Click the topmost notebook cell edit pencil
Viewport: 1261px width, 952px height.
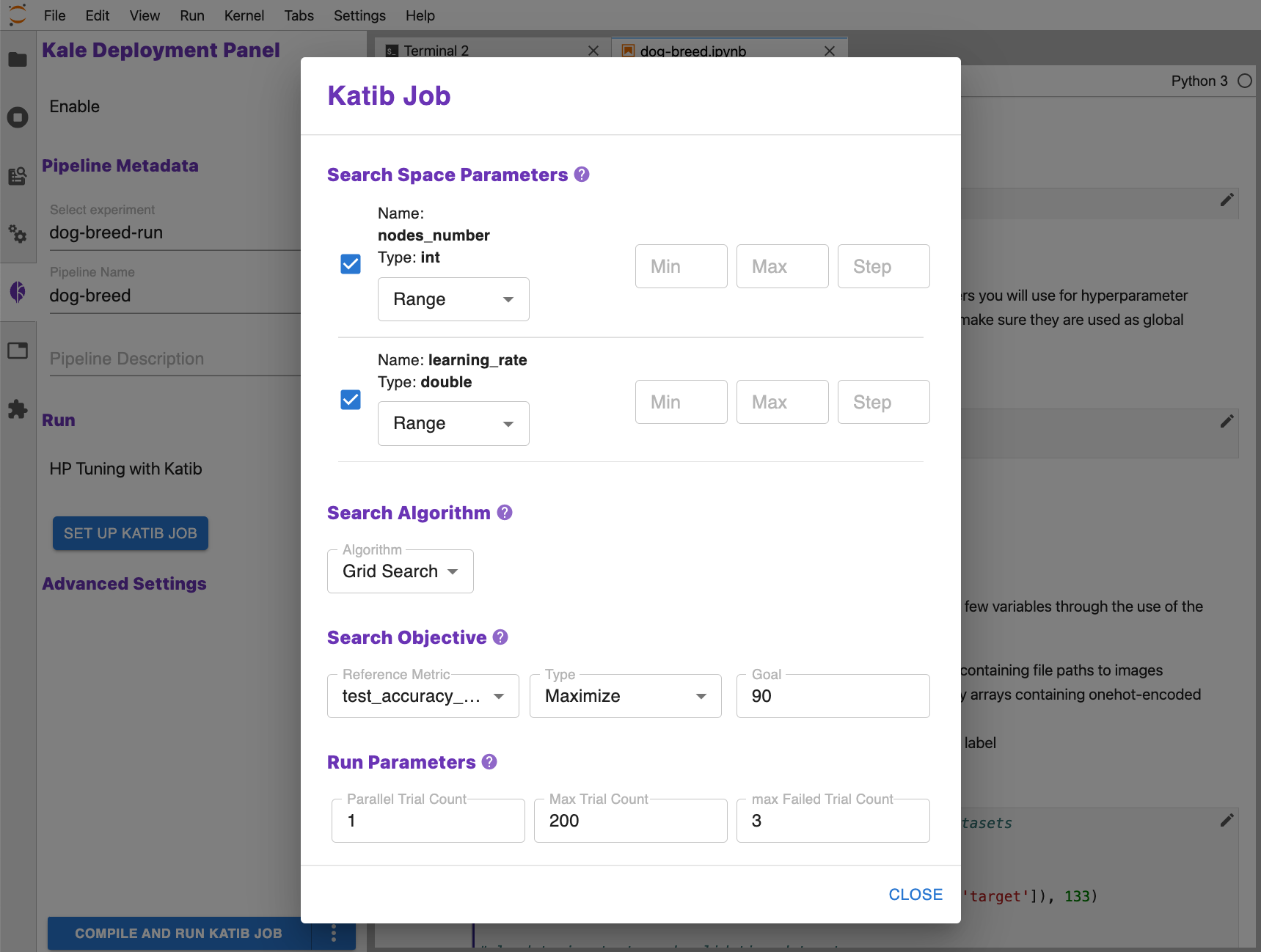point(1227,199)
